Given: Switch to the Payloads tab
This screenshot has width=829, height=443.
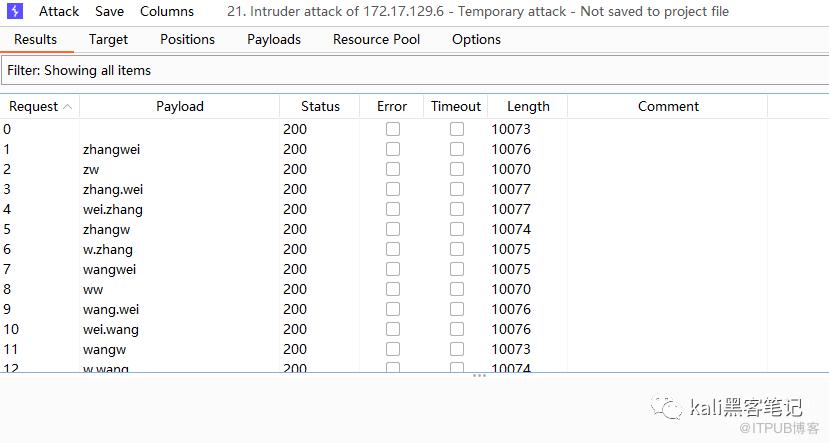Looking at the screenshot, I should tap(274, 40).
